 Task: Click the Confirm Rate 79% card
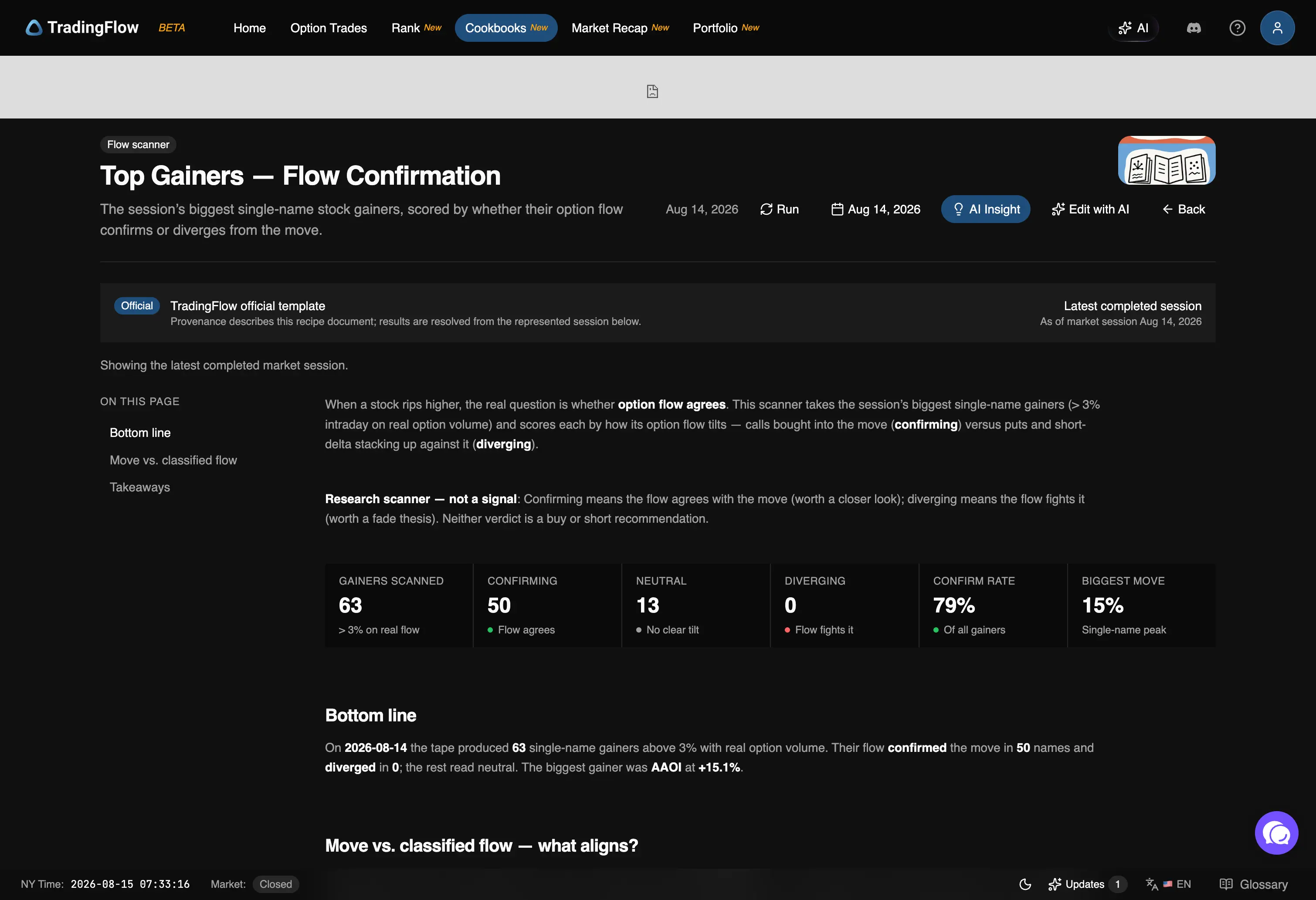click(993, 605)
